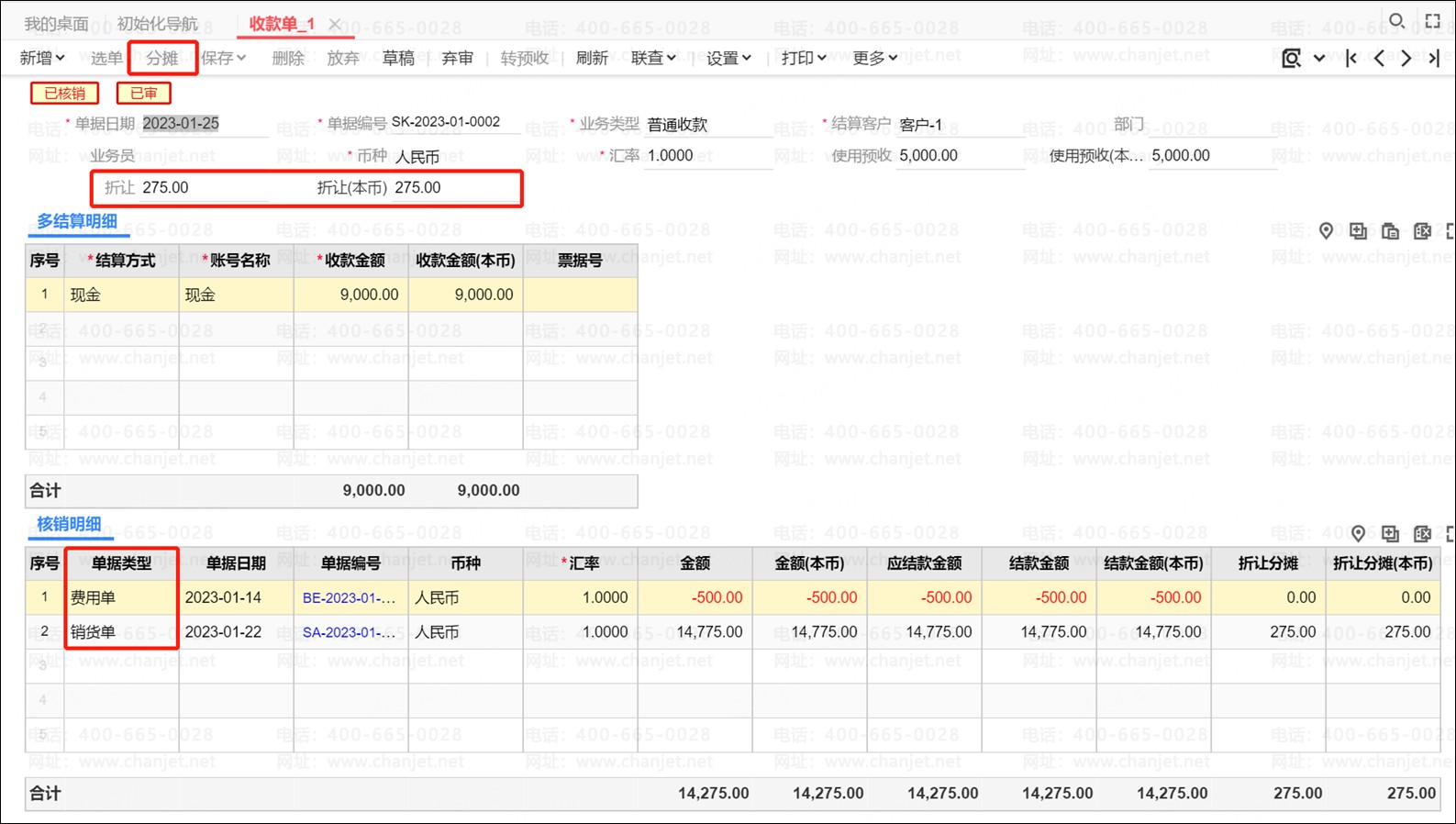Select 现金 in 结算方式 column
This screenshot has height=824, width=1456.
click(x=121, y=295)
